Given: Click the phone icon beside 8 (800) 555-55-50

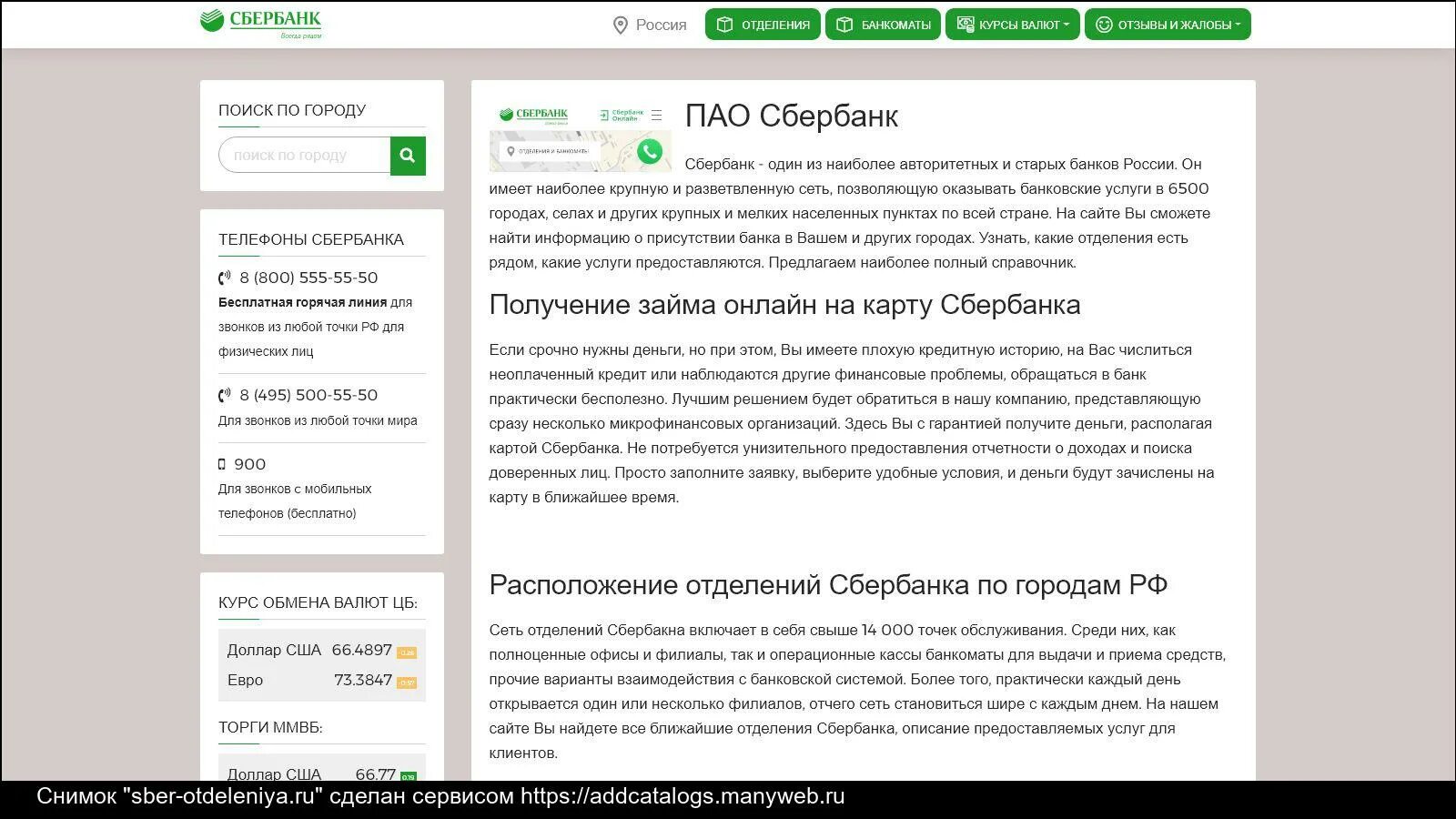Looking at the screenshot, I should pyautogui.click(x=225, y=278).
